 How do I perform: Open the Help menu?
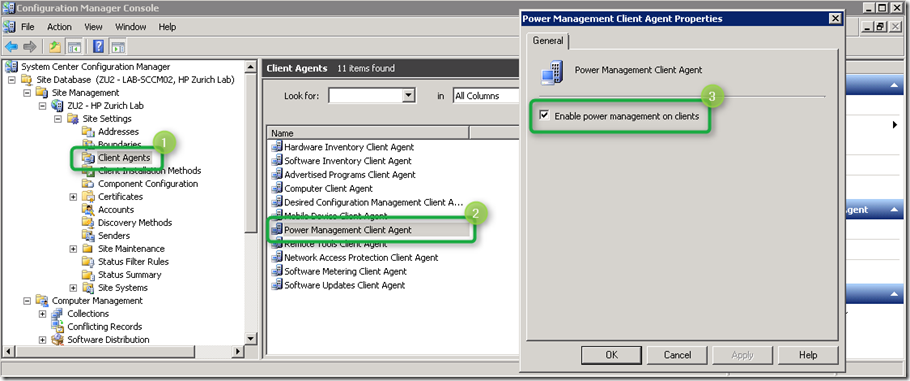pos(167,27)
